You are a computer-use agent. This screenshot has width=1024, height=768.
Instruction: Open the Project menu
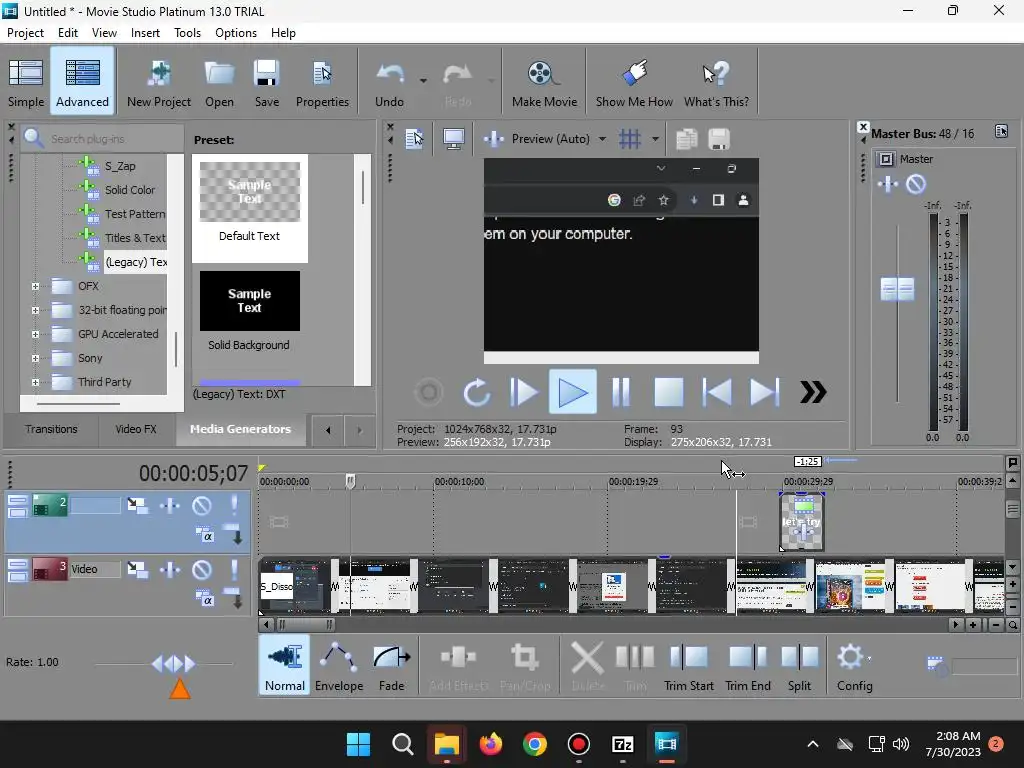pos(25,33)
